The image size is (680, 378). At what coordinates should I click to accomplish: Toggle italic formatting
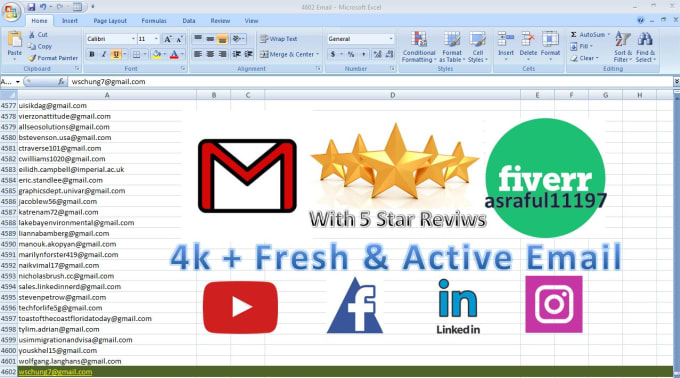point(104,54)
